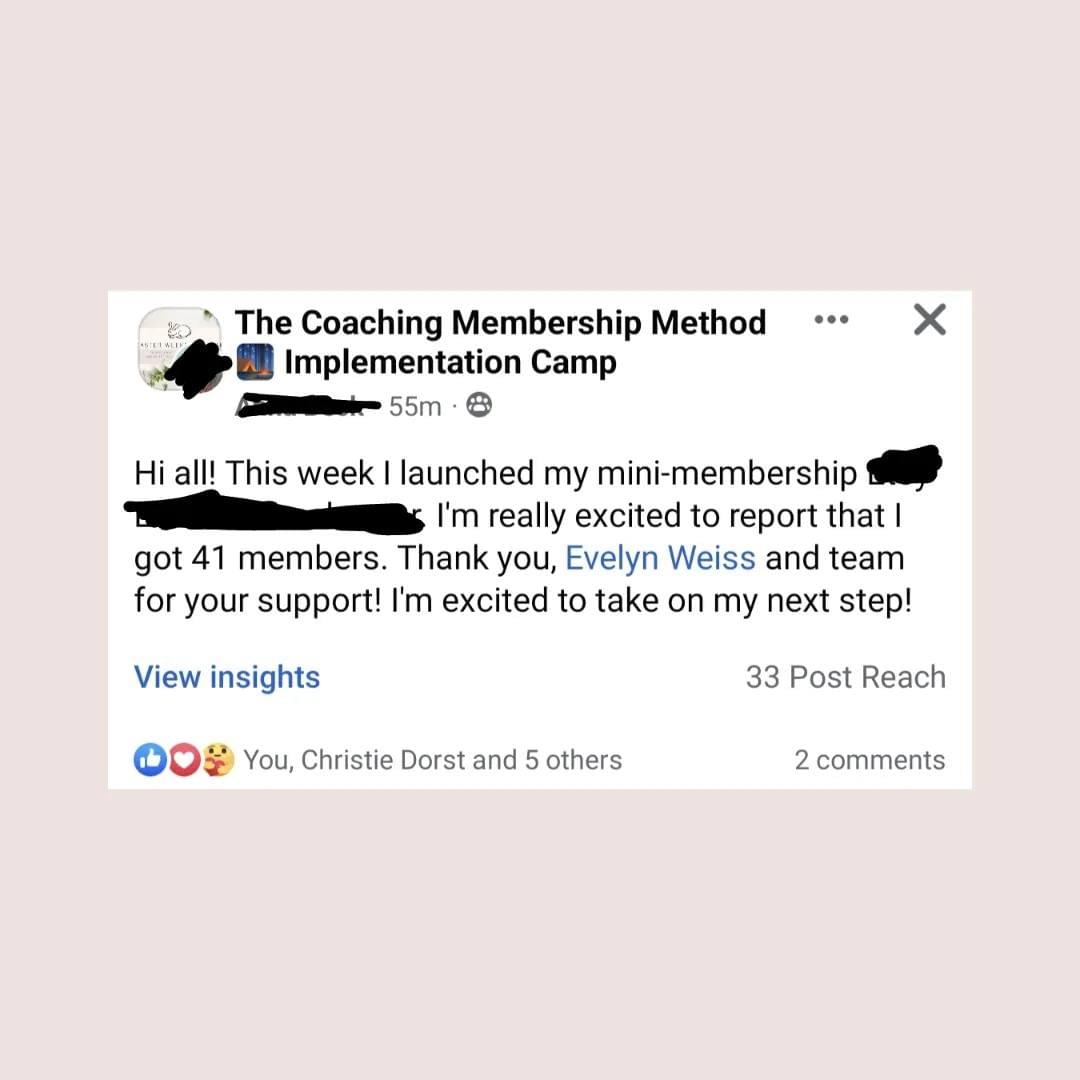Open The Coaching Membership Method group title
The image size is (1080, 1080).
point(500,322)
